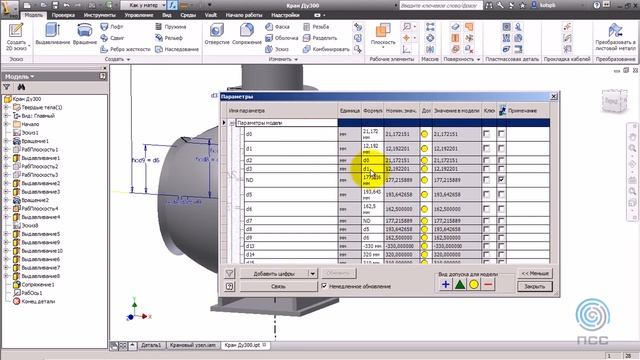Select blue plus tolerance type button

point(445,284)
